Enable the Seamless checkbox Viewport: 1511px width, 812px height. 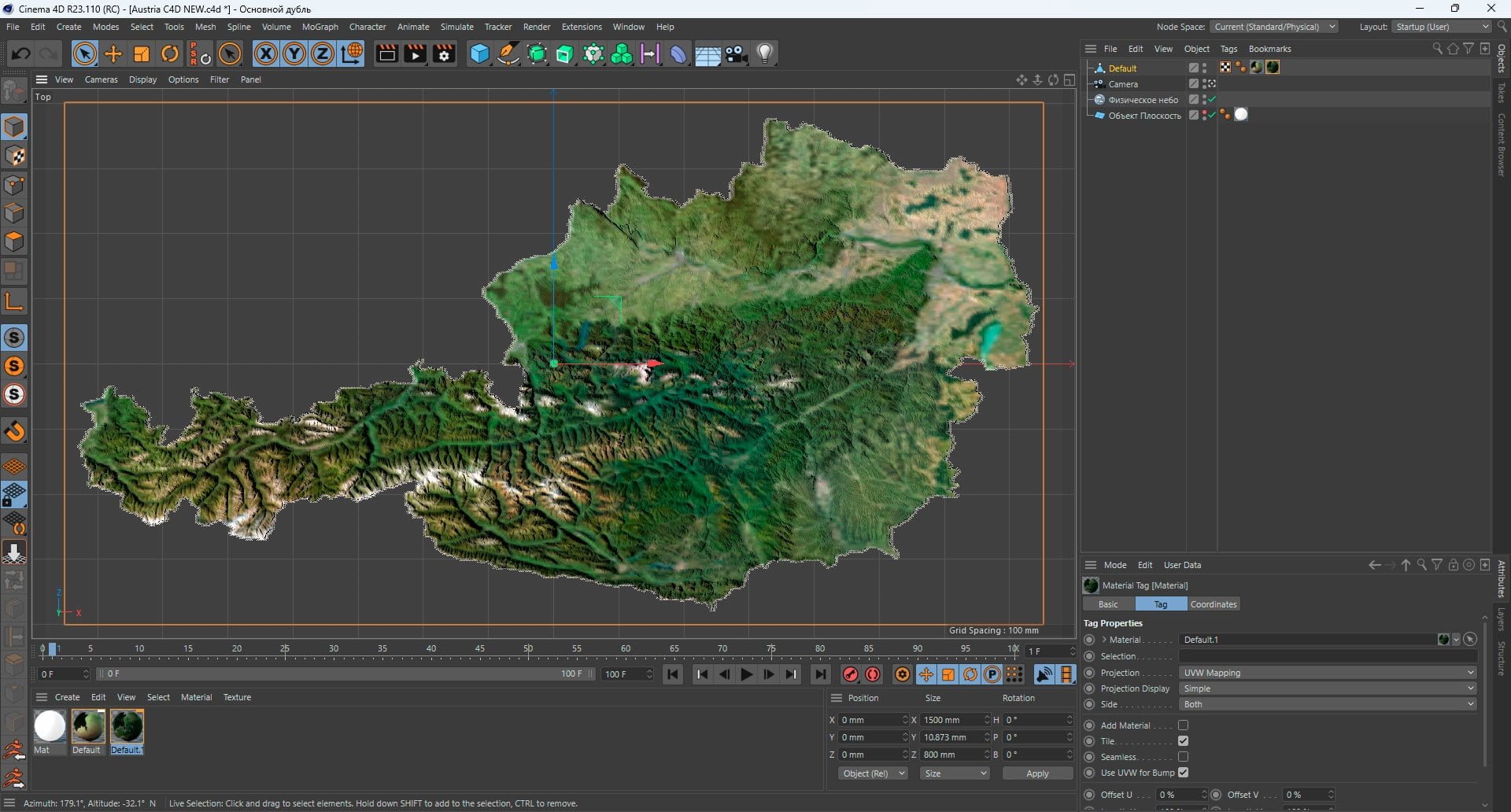(1183, 757)
